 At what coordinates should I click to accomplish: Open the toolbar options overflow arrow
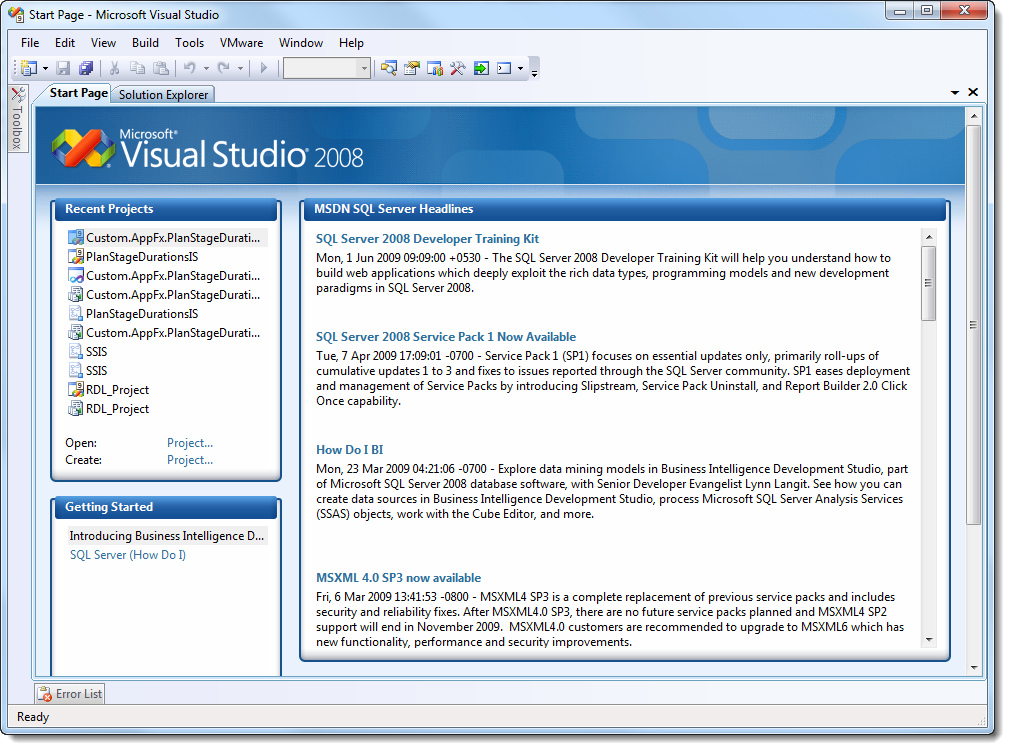(x=535, y=71)
